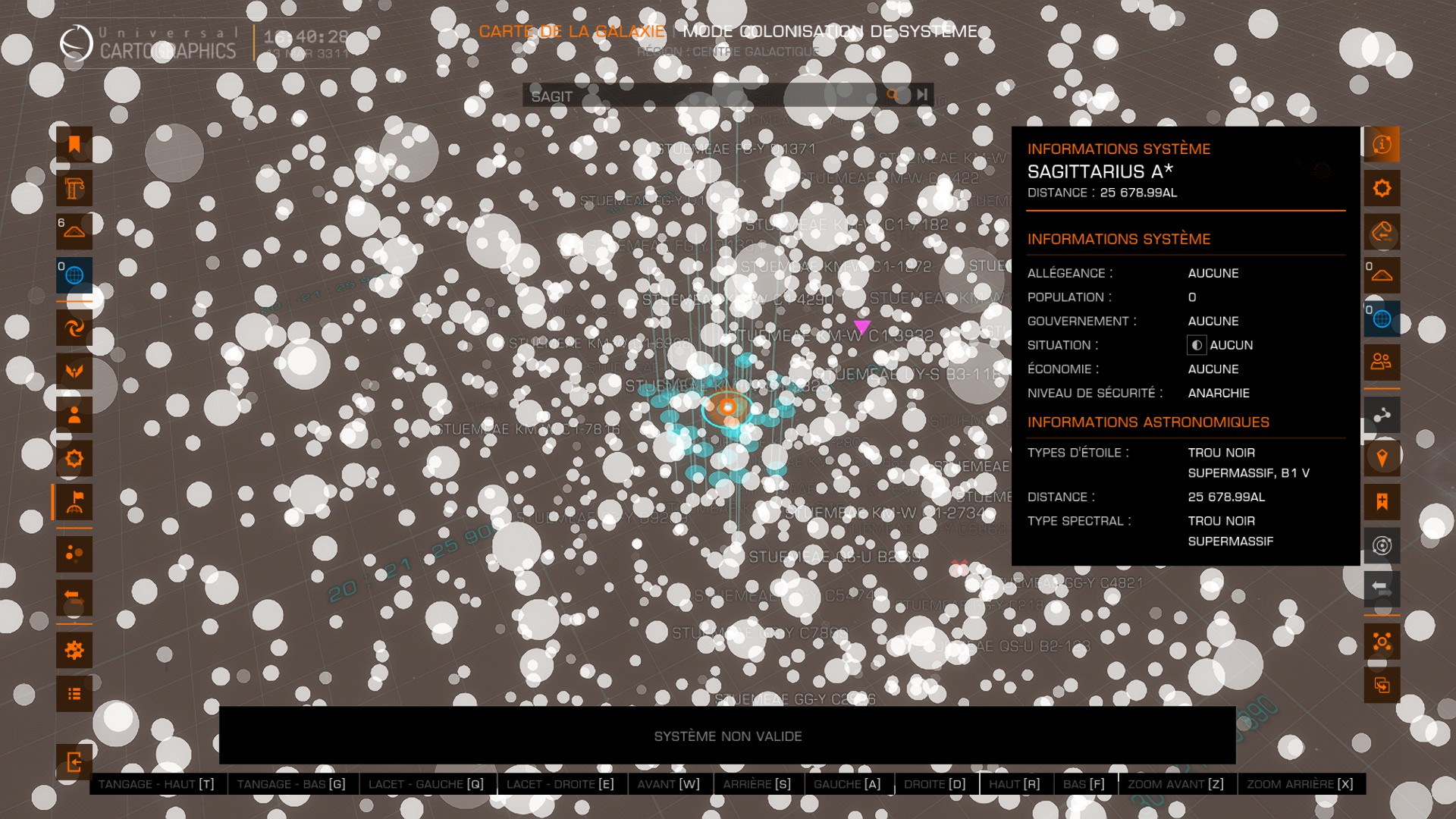Click the red marker on the map

[x=959, y=566]
